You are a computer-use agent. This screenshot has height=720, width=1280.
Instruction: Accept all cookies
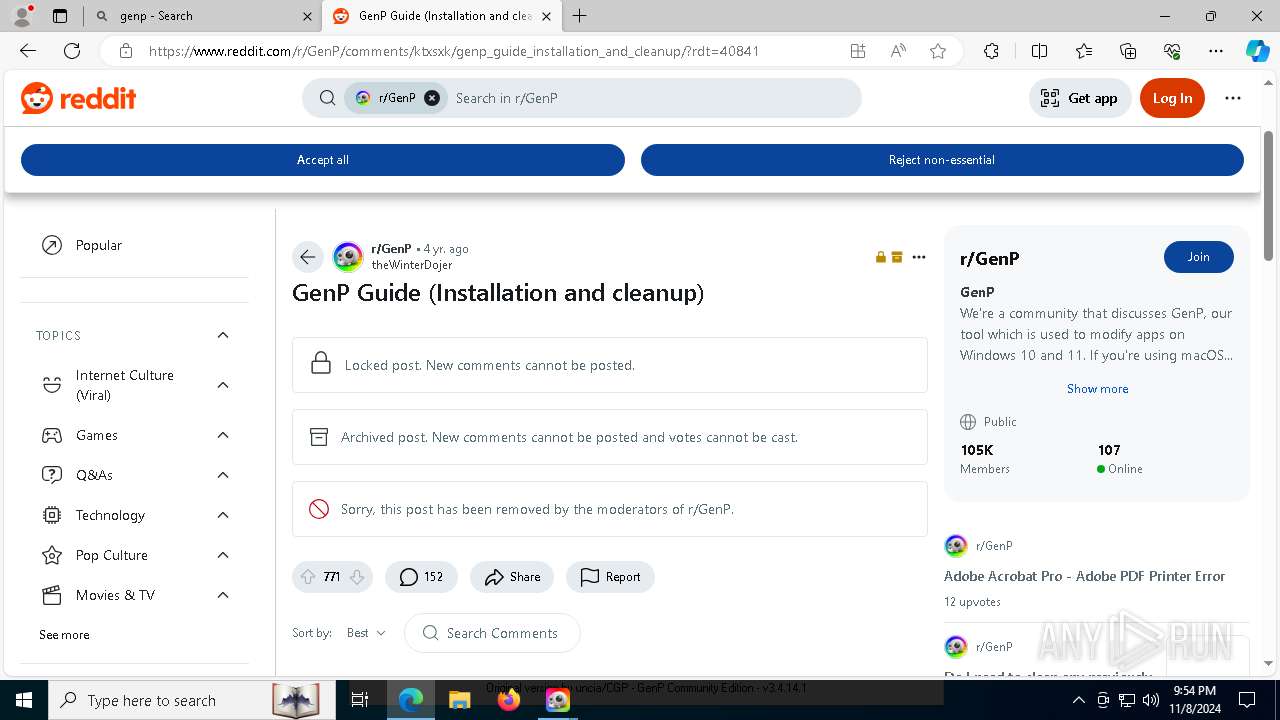[322, 160]
